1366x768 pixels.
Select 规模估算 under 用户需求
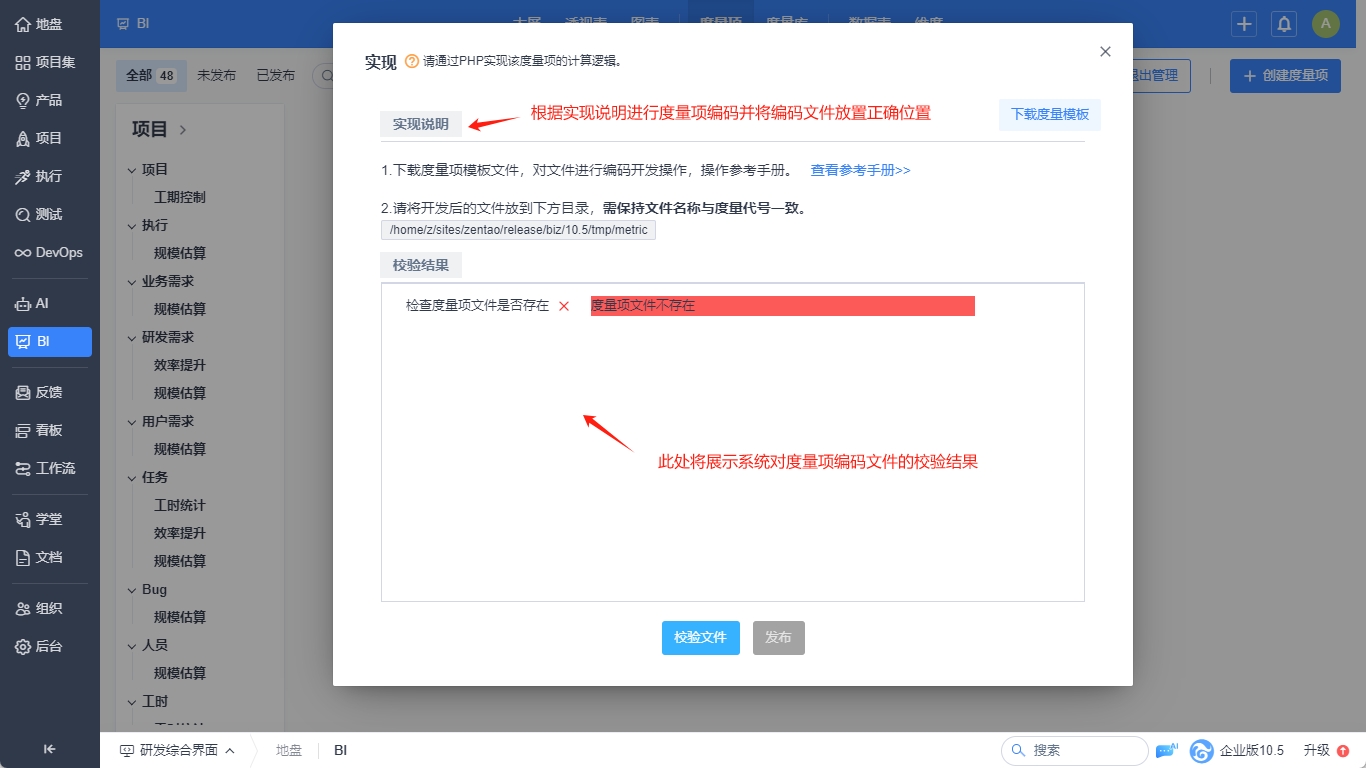pos(180,450)
